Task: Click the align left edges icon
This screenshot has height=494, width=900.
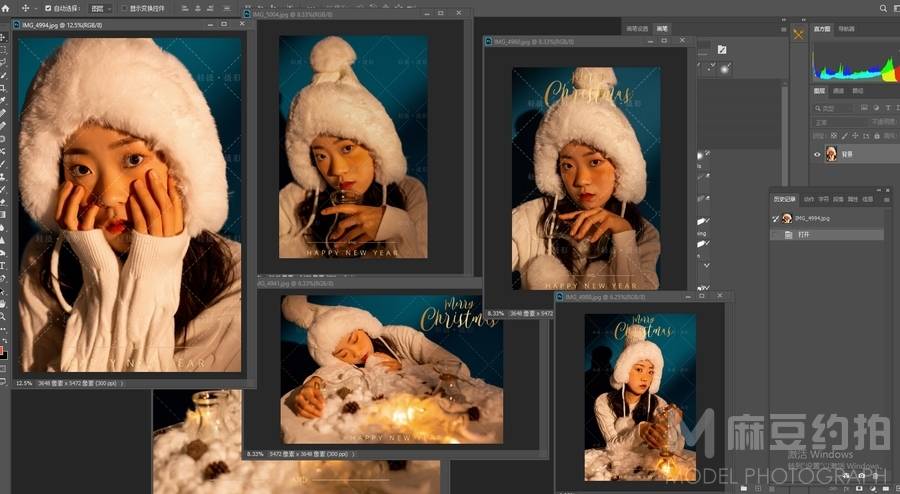Action: point(185,9)
